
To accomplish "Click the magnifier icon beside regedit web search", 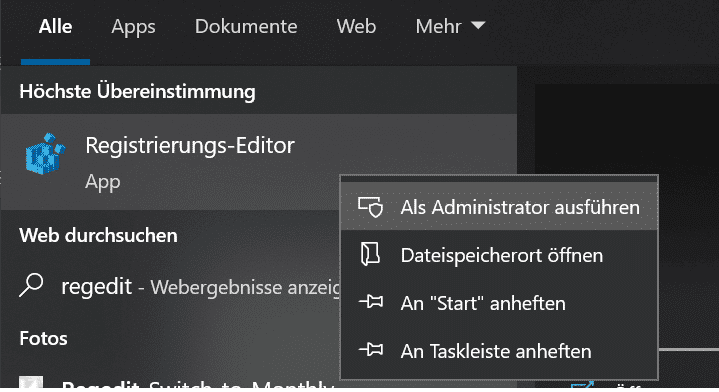I will [x=31, y=285].
